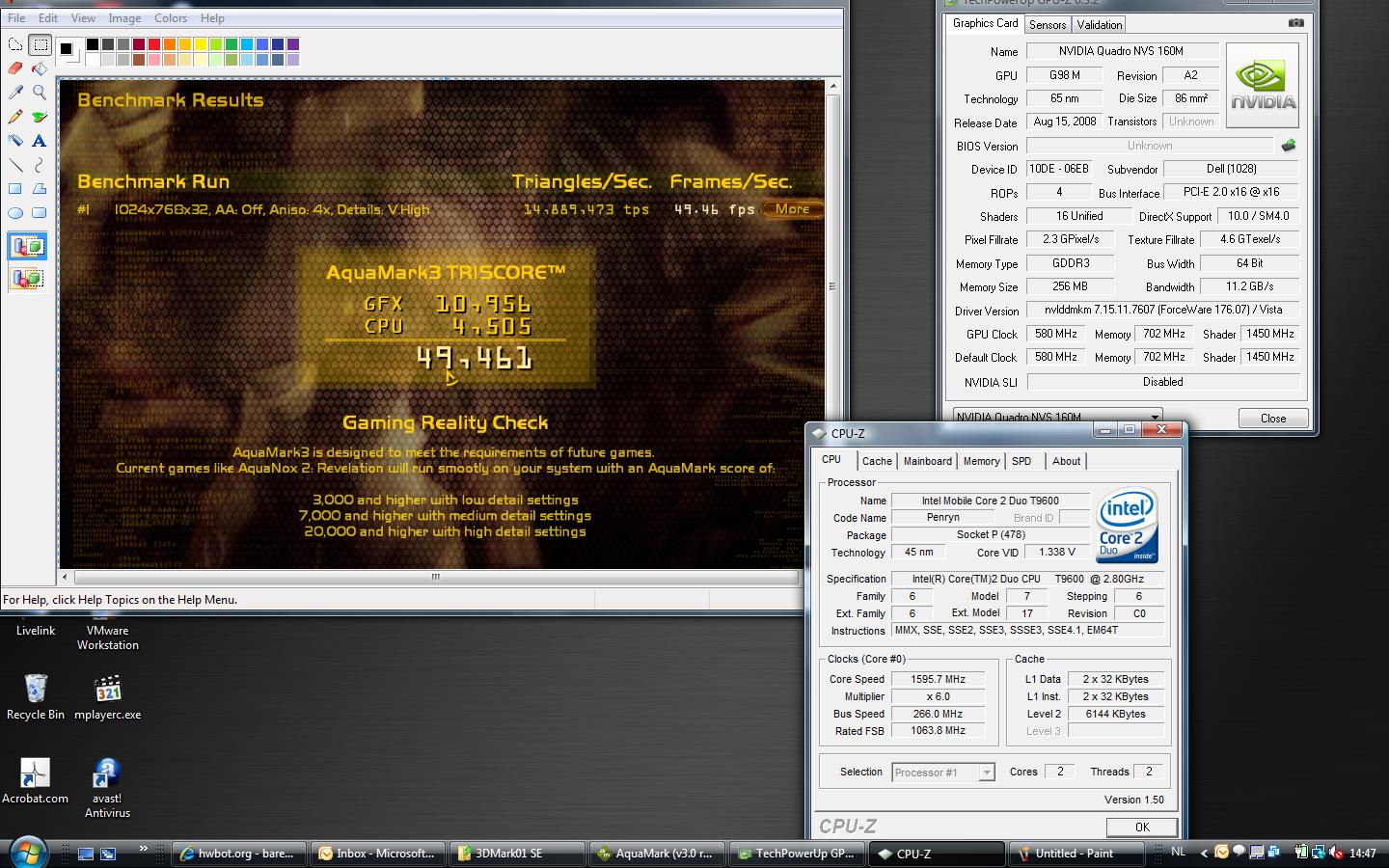This screenshot has height=868, width=1389.
Task: Open Acrobat.com desktop shortcut
Action: pyautogui.click(x=36, y=780)
